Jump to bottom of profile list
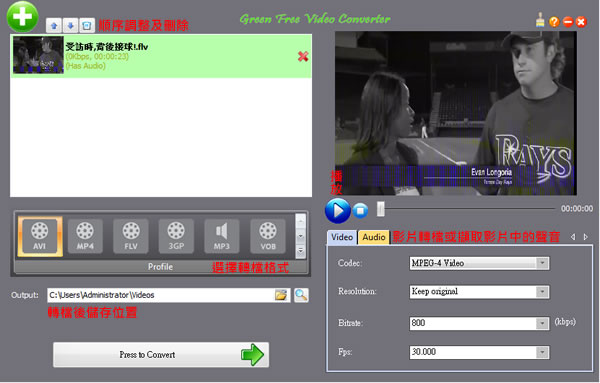Viewport: 600px width, 383px height. (301, 251)
